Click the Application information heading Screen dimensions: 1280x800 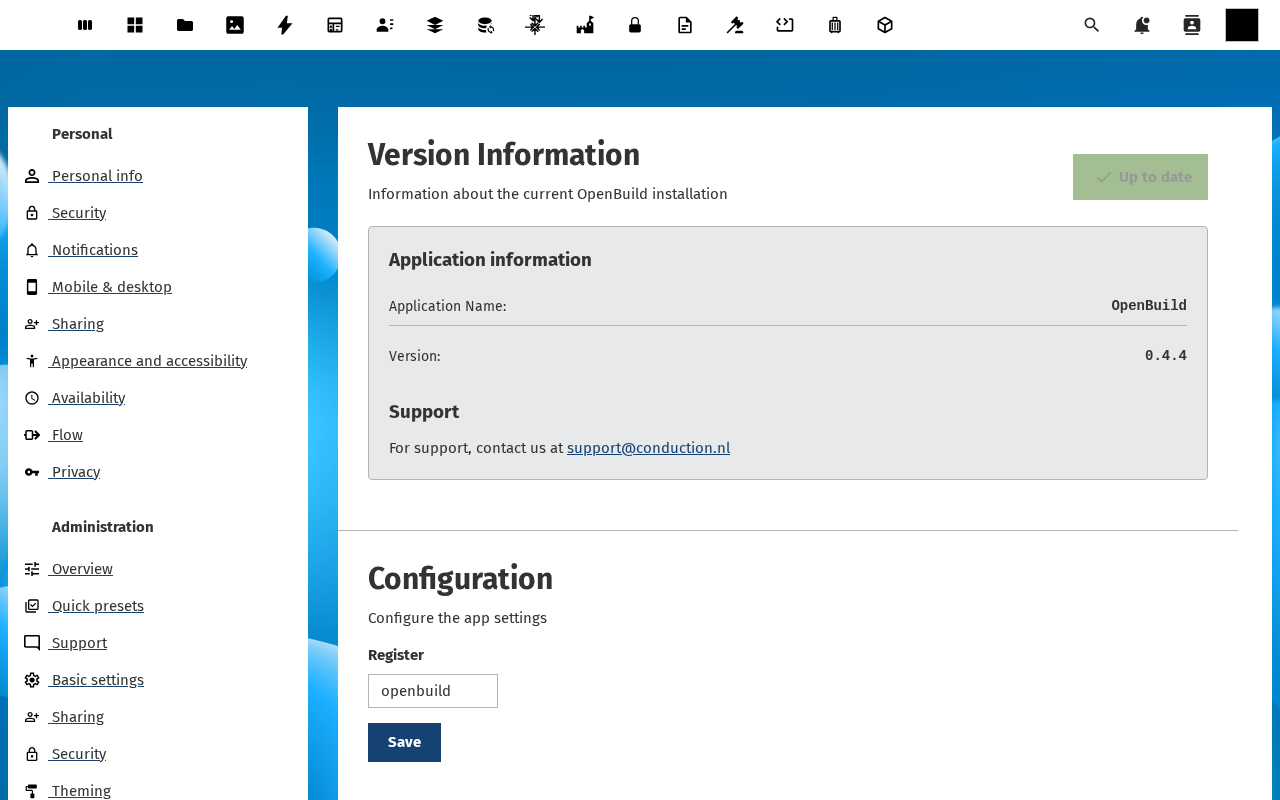point(490,260)
